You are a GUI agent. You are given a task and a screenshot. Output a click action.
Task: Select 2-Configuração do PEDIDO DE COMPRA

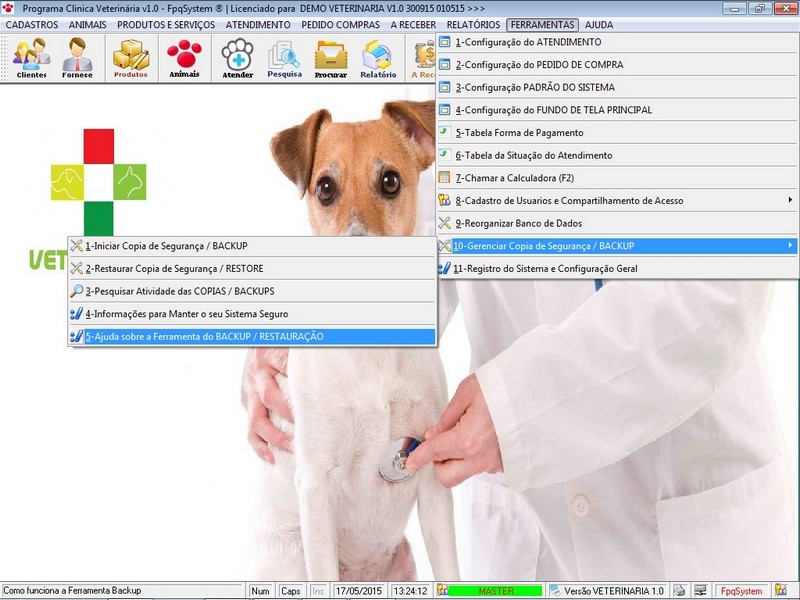coord(617,65)
